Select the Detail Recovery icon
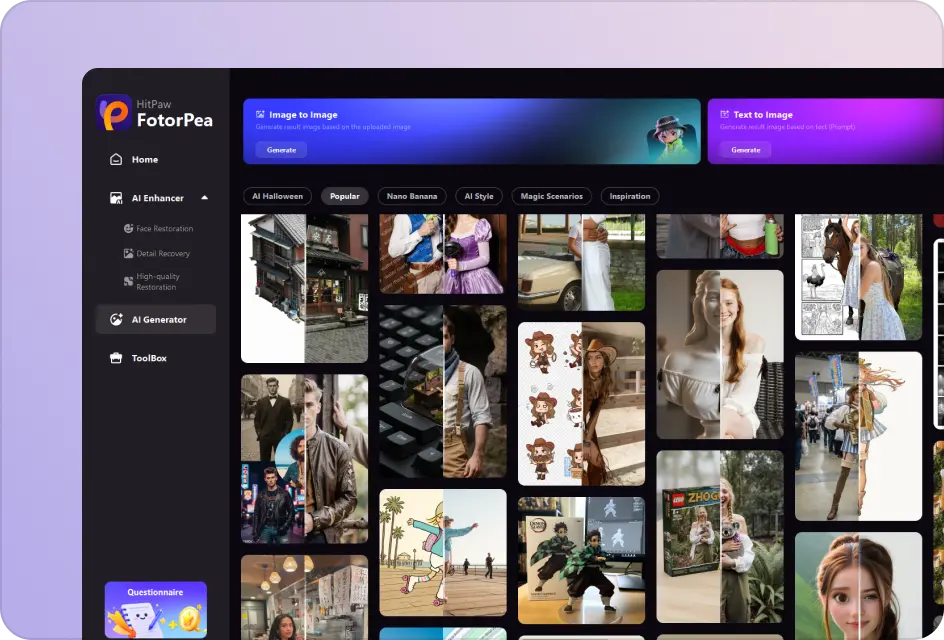944x640 pixels. [x=129, y=253]
